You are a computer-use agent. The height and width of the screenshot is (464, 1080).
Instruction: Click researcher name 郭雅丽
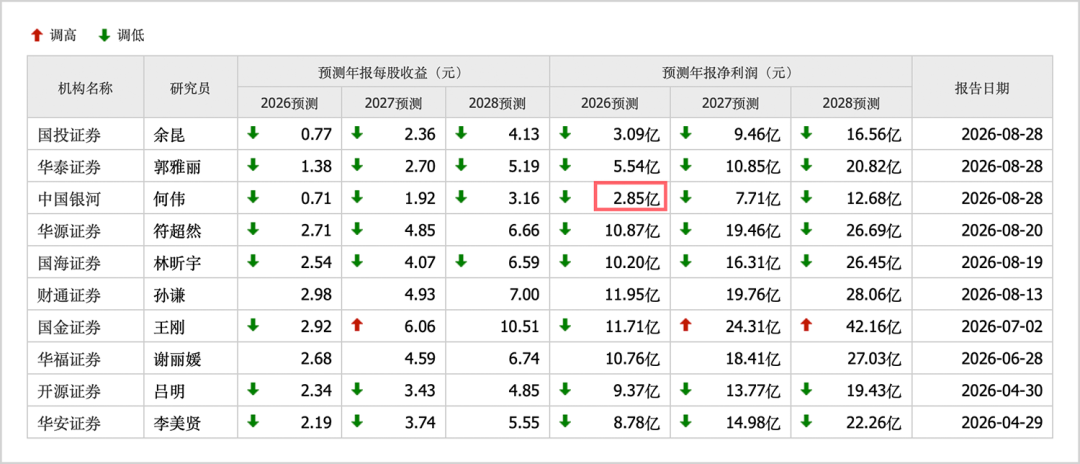pos(177,167)
